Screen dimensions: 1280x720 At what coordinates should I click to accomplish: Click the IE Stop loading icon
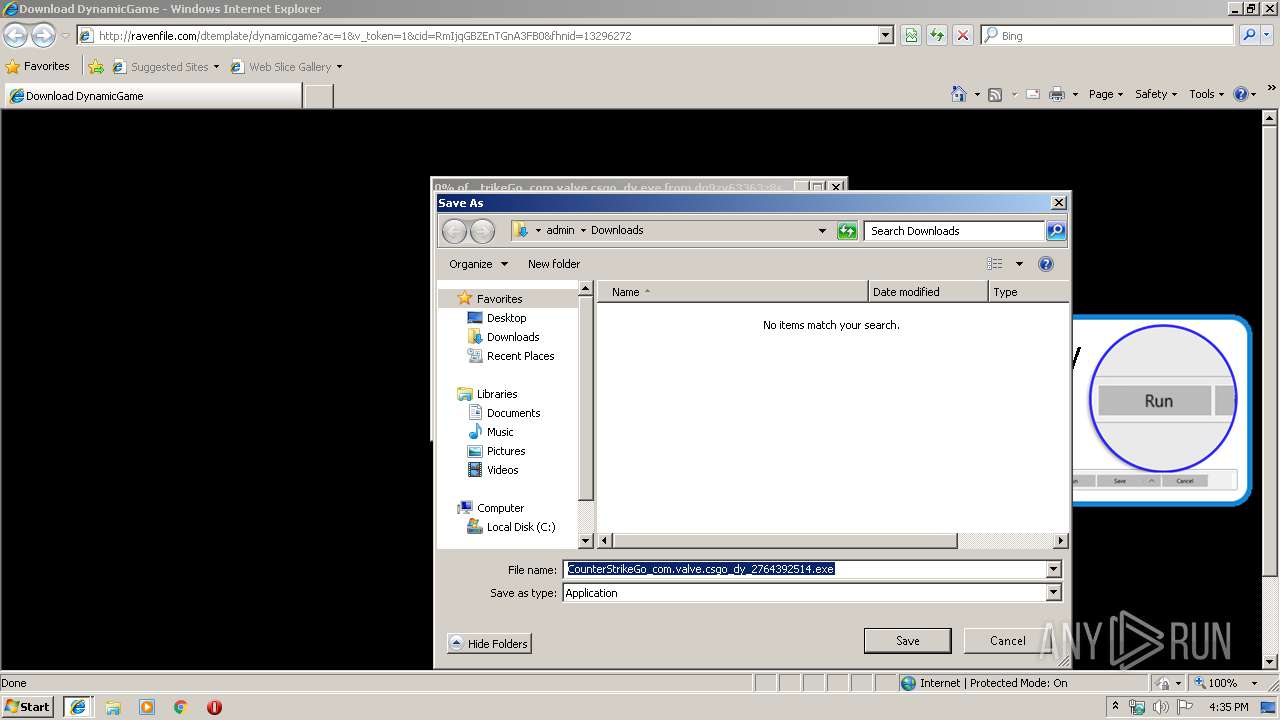pyautogui.click(x=962, y=36)
